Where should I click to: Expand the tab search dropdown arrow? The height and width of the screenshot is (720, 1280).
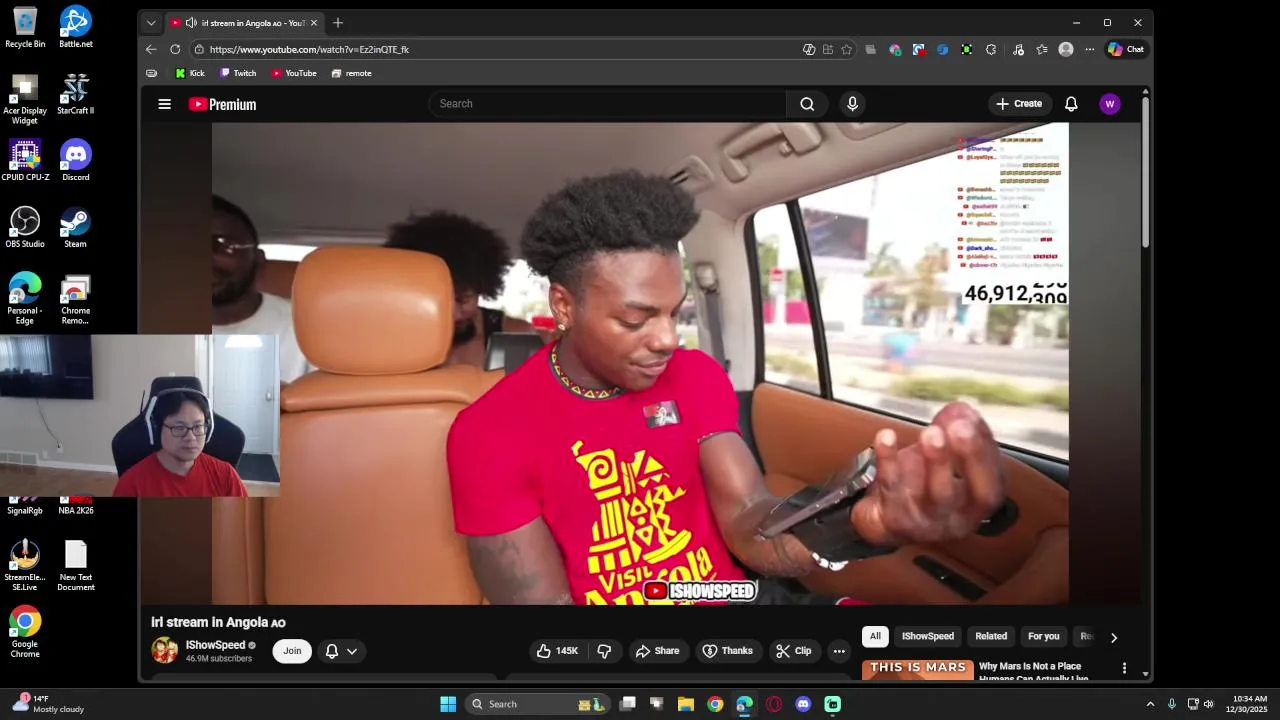point(151,22)
